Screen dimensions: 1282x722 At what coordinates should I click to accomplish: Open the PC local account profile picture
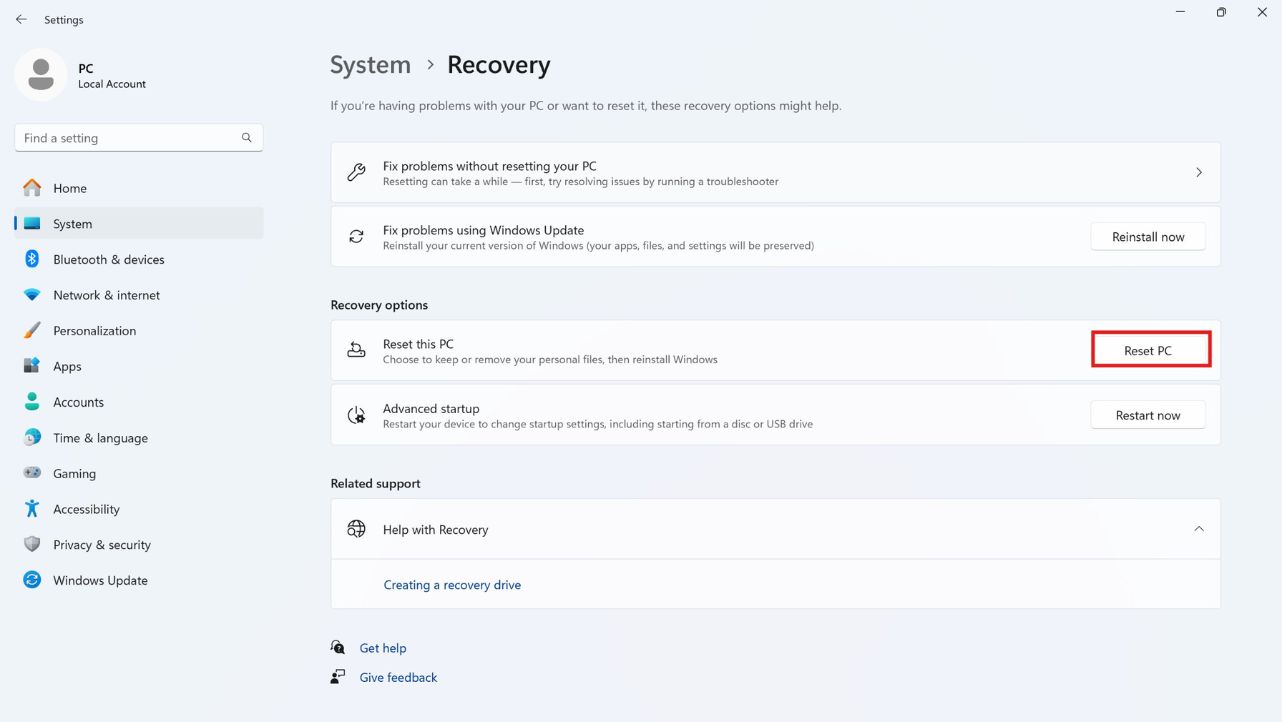[41, 75]
